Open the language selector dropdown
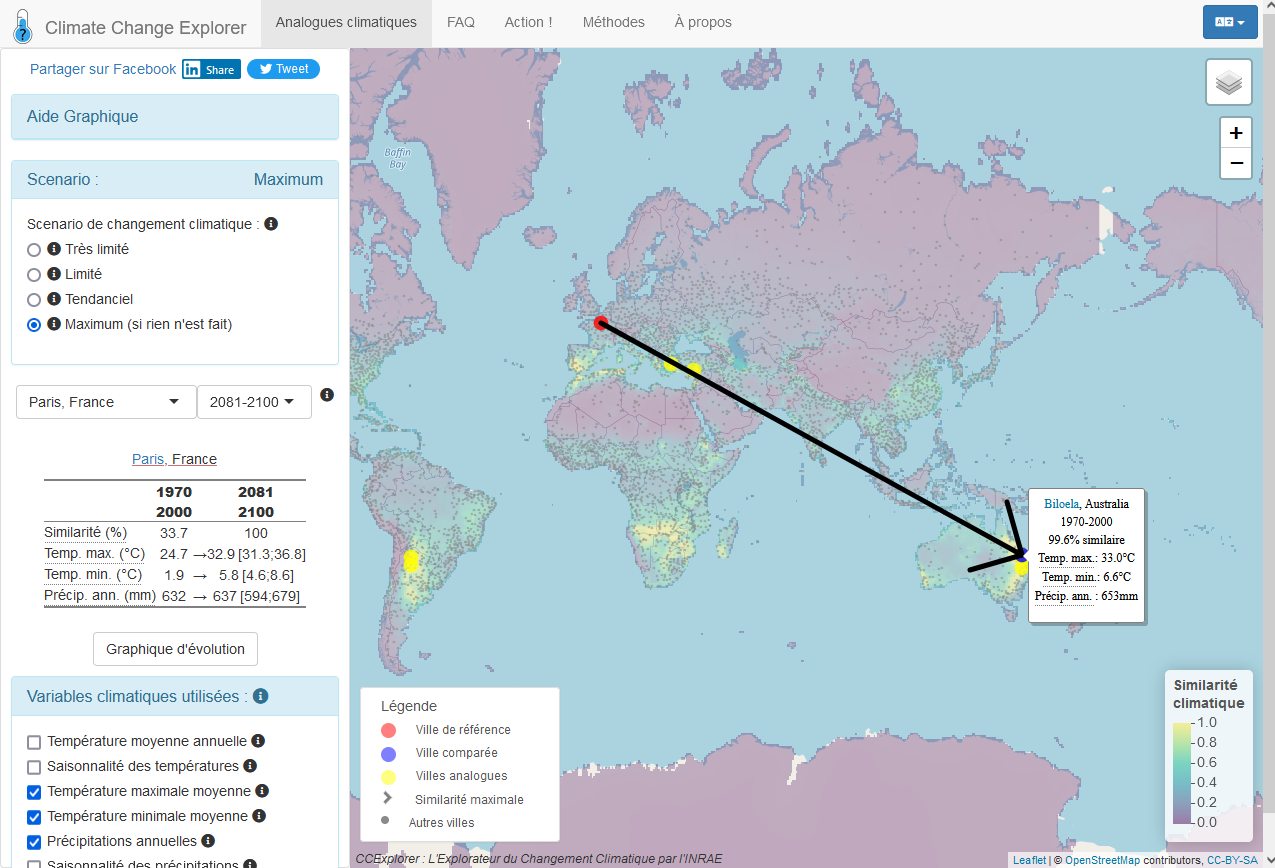 (1230, 22)
